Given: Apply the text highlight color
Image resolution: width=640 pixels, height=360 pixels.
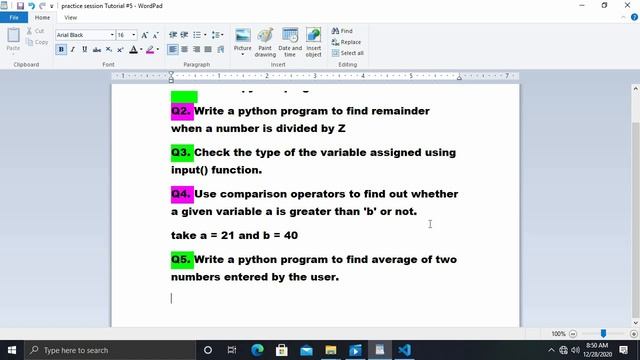Looking at the screenshot, I should coord(150,49).
